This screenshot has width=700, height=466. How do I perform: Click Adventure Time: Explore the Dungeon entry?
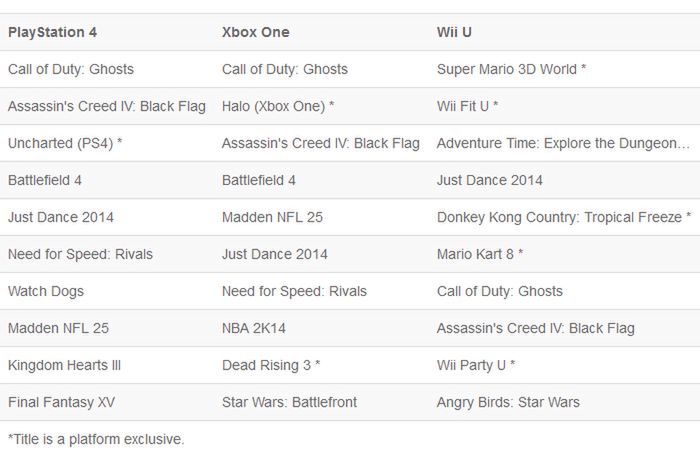(563, 143)
